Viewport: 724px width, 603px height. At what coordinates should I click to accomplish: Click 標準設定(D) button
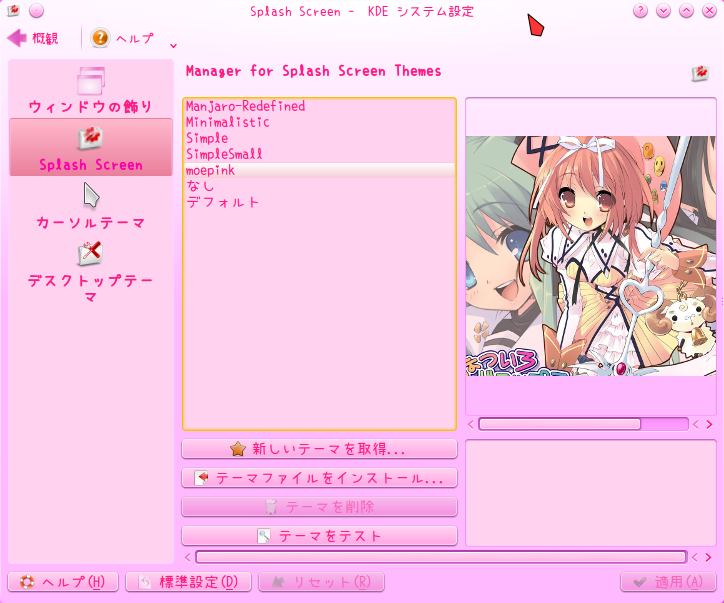[x=188, y=582]
